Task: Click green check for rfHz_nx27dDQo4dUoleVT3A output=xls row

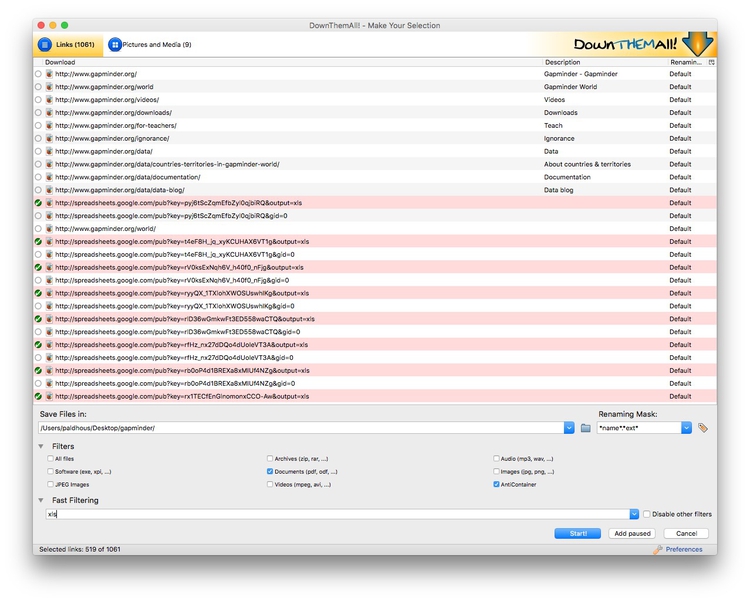Action: point(38,345)
